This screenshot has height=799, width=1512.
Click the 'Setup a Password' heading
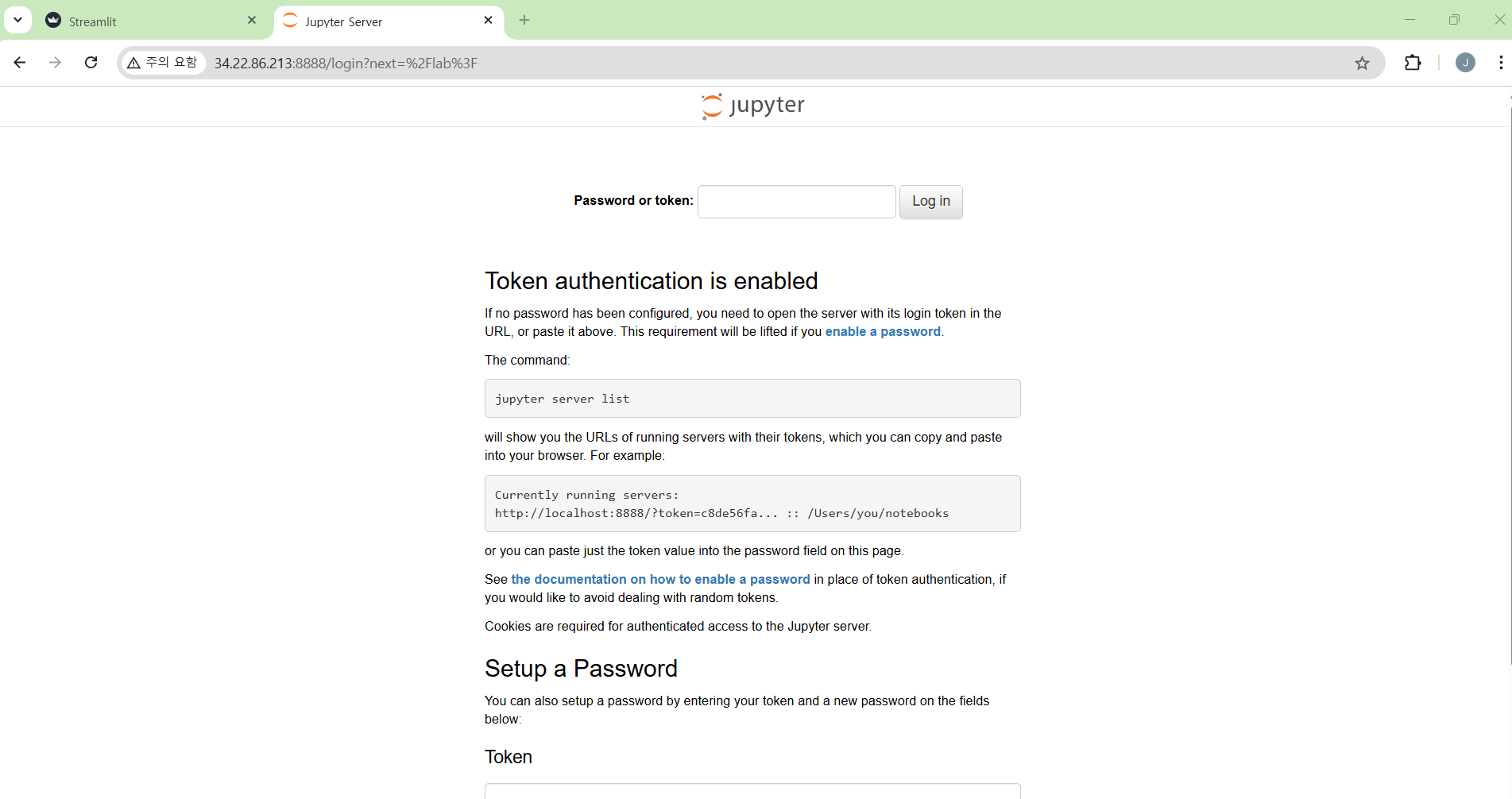pos(581,669)
